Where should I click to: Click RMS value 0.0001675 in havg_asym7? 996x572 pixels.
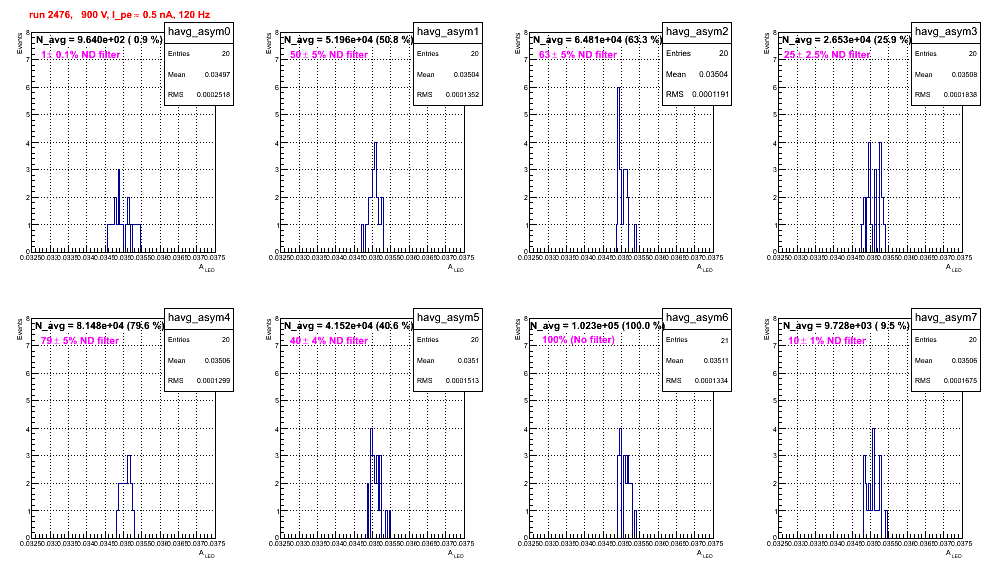point(960,381)
